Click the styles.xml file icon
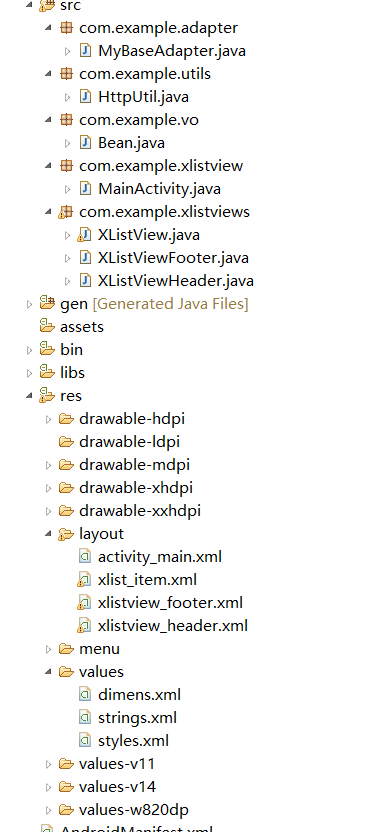Screen dimensions: 366x832 85,740
